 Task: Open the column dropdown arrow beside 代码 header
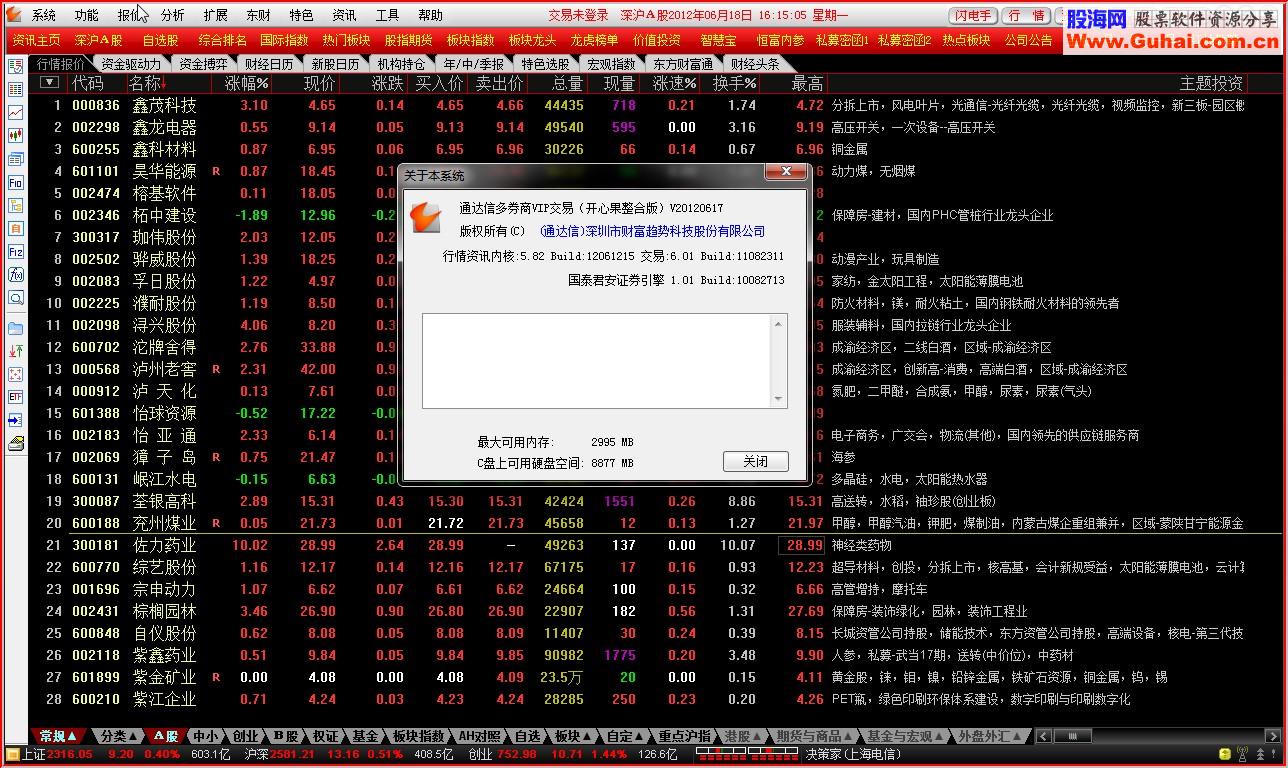point(49,83)
